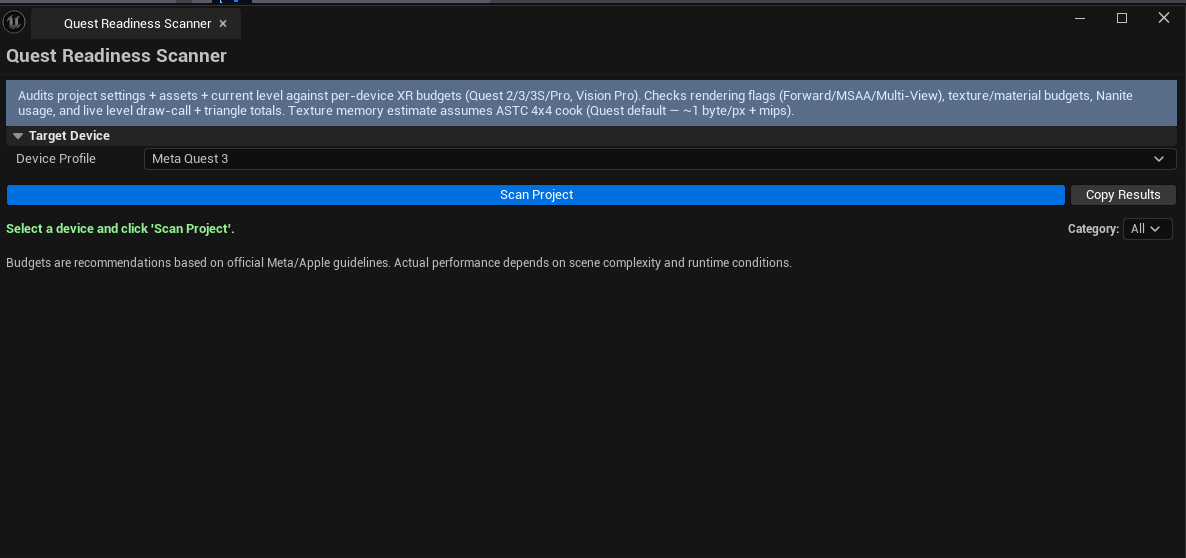Close the scanner window

pyautogui.click(x=1163, y=18)
